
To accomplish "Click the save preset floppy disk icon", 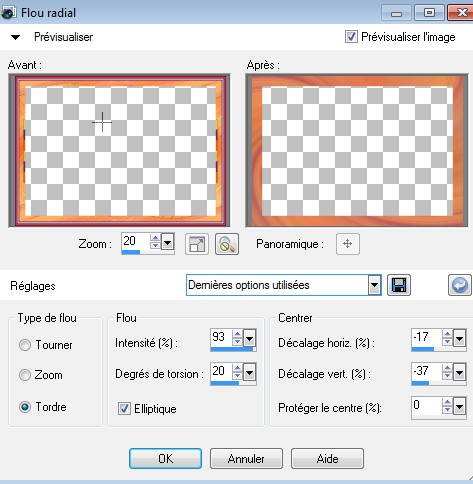I will coord(399,285).
